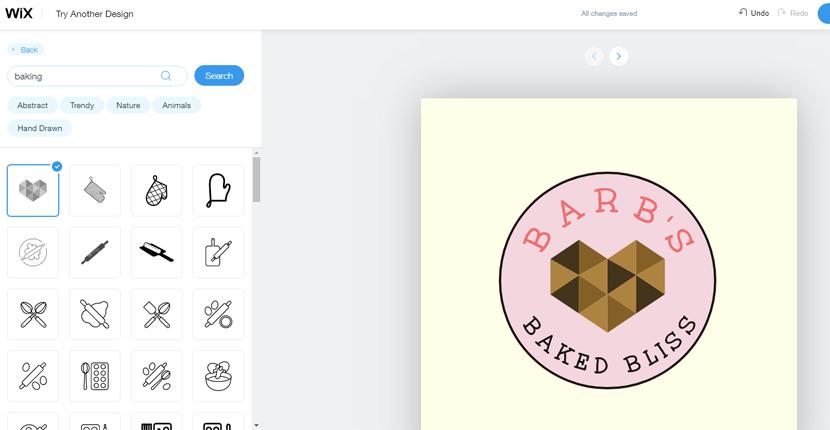Click the Redo button

click(x=793, y=13)
